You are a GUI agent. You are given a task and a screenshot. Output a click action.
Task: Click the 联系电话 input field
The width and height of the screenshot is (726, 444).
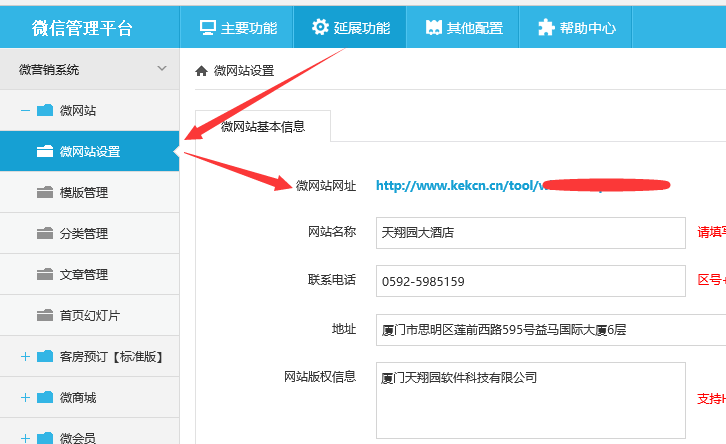coord(530,281)
